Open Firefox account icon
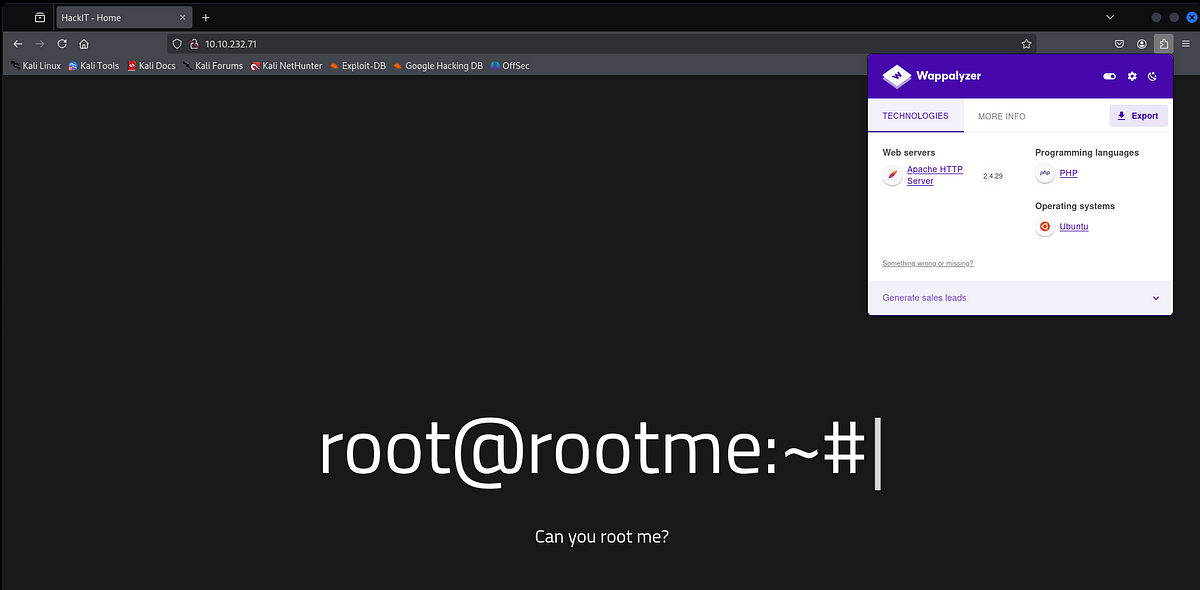Screen dimensions: 1200x590 [1142, 44]
